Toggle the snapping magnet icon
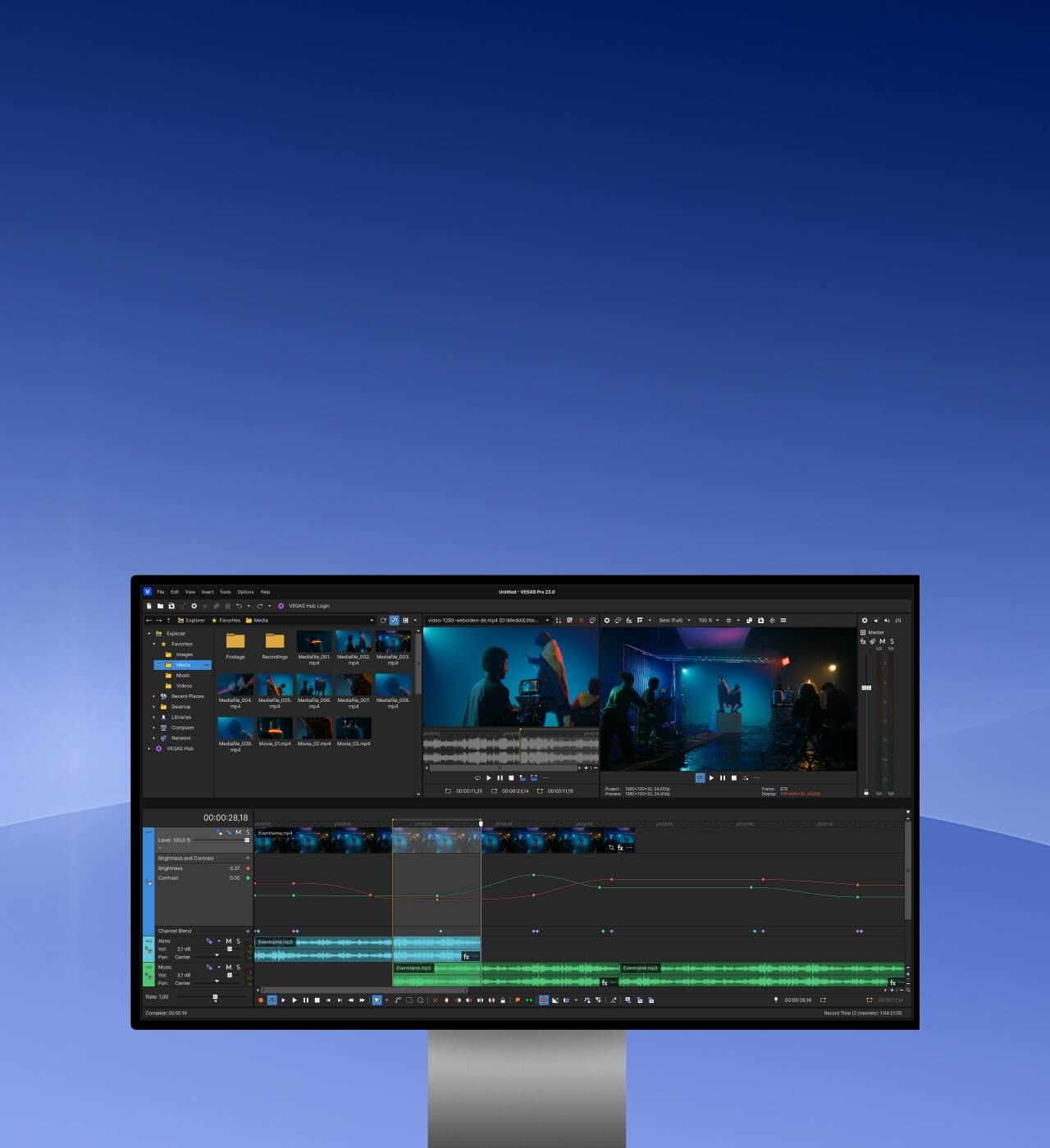The width and height of the screenshot is (1050, 1148). 544,1000
